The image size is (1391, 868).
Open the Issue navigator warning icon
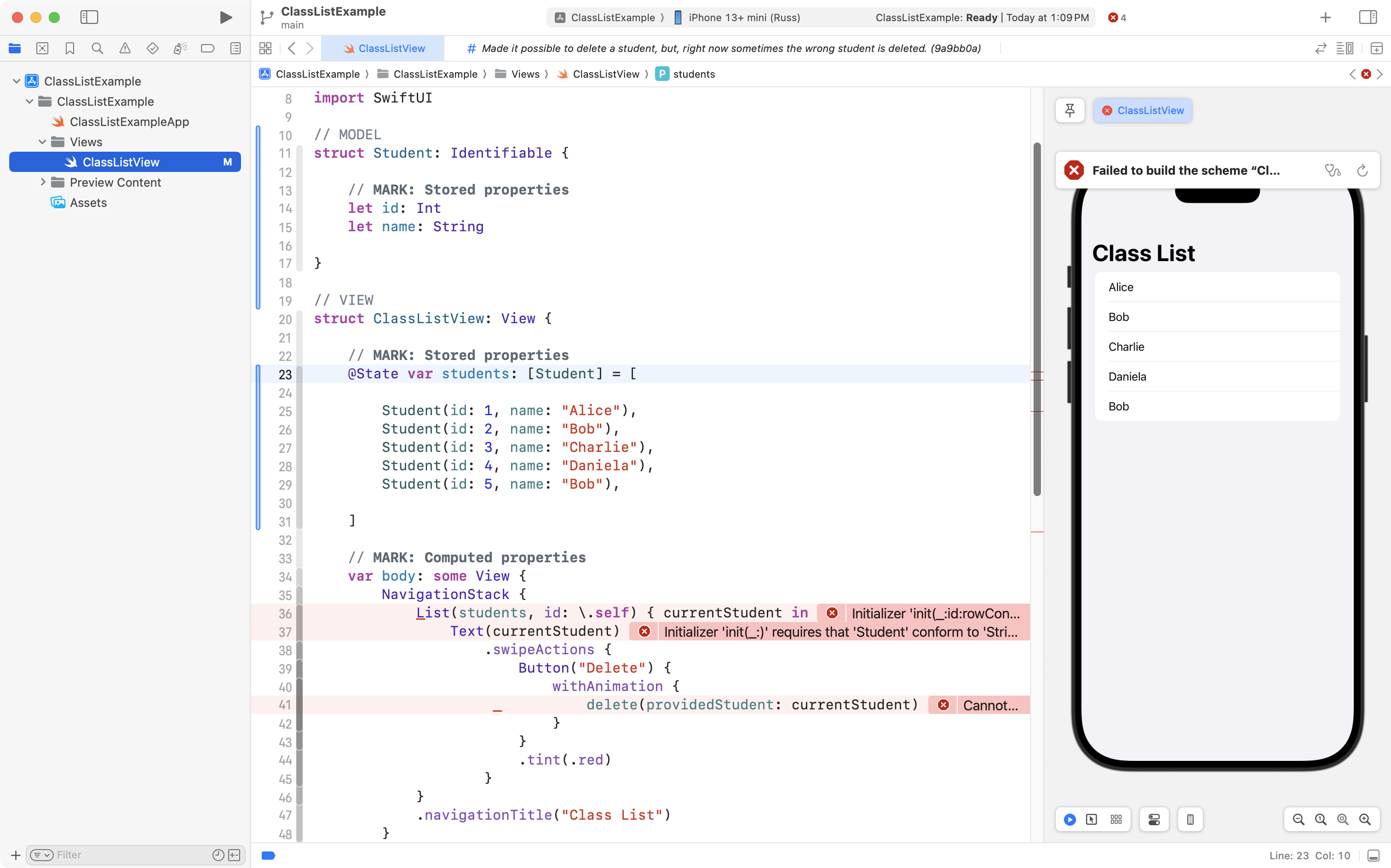[x=125, y=49]
